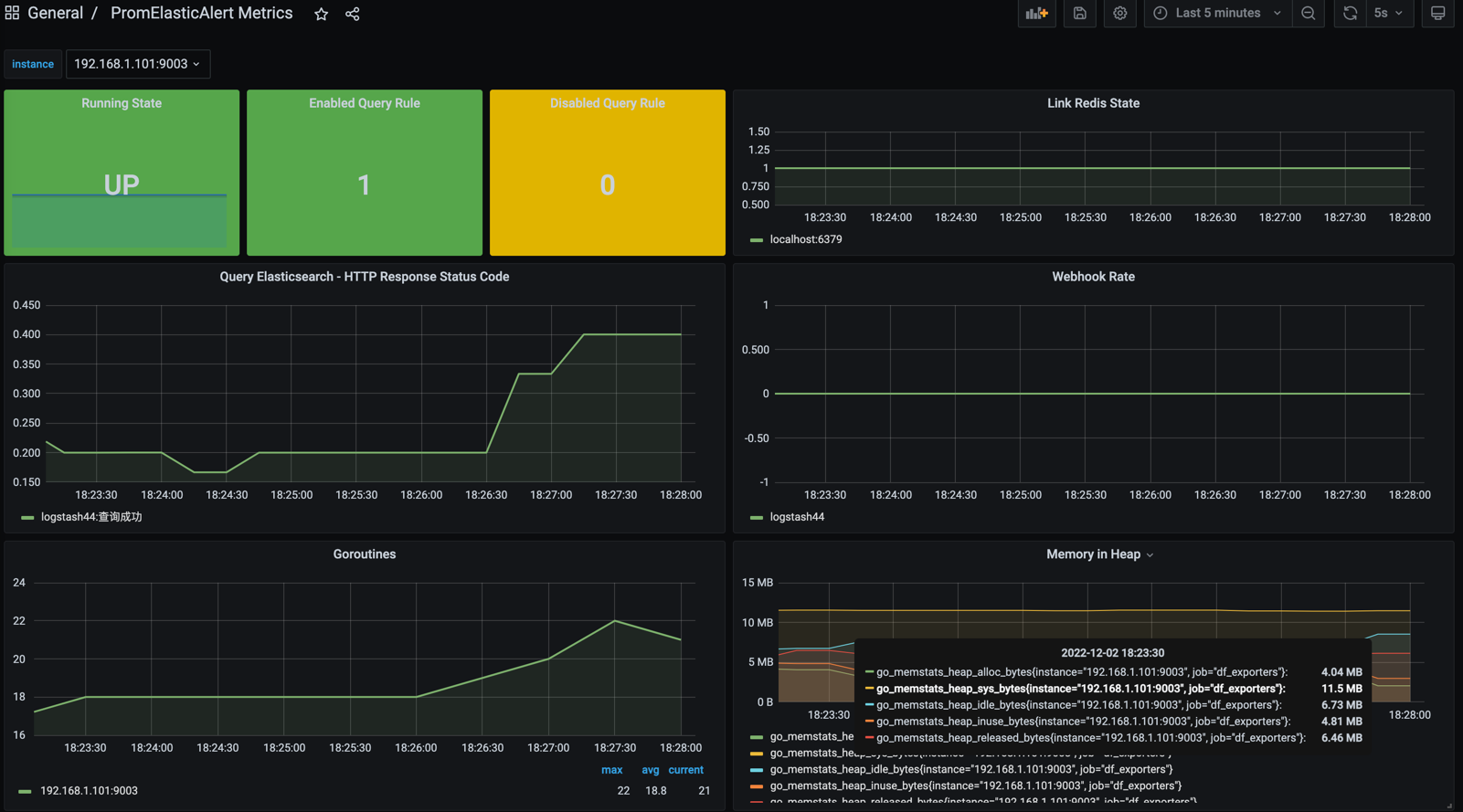Open the 5s refresh interval dropdown

[x=1389, y=13]
